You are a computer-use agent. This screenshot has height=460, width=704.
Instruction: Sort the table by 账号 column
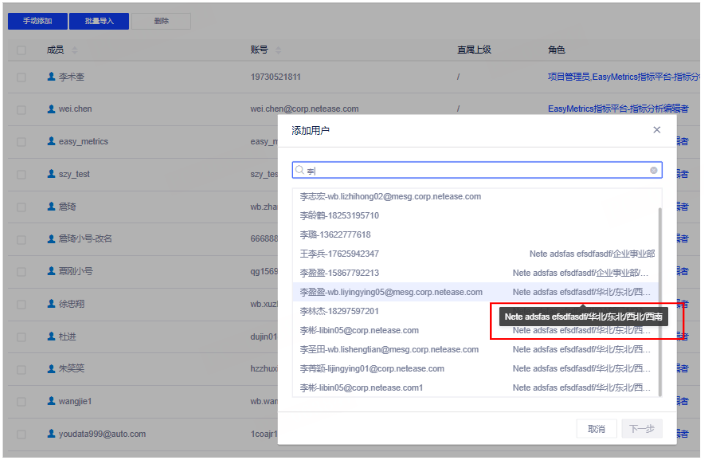pyautogui.click(x=277, y=50)
